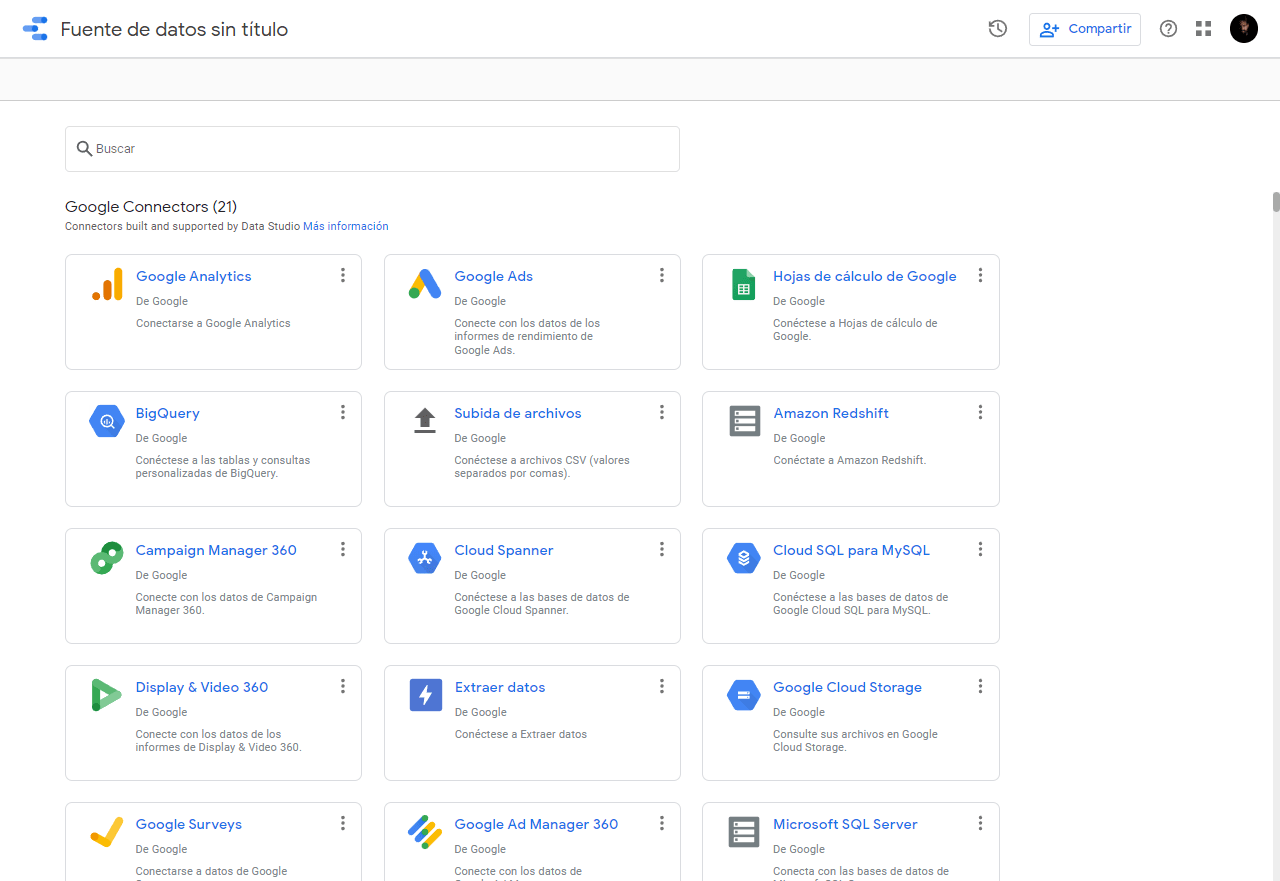Open more options for Hojas de cálculo
Viewport: 1280px width, 881px height.
pos(981,275)
